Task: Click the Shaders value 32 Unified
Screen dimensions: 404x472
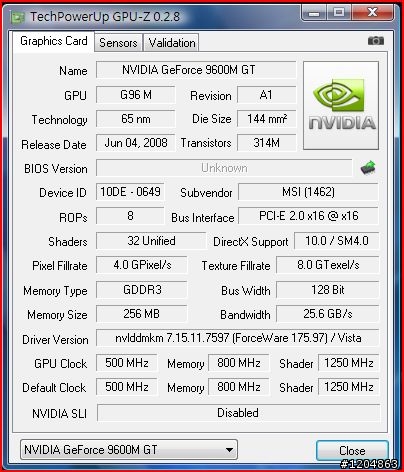Action: pos(151,241)
